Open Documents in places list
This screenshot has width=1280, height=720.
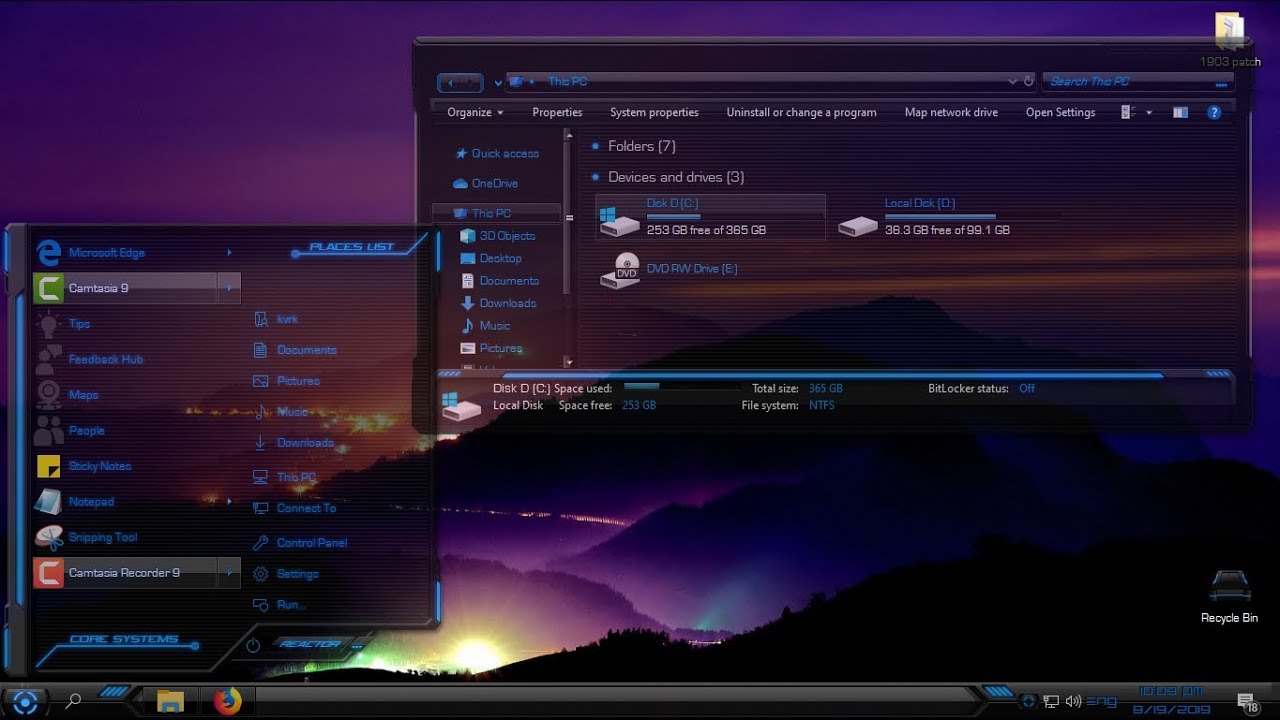(294, 350)
